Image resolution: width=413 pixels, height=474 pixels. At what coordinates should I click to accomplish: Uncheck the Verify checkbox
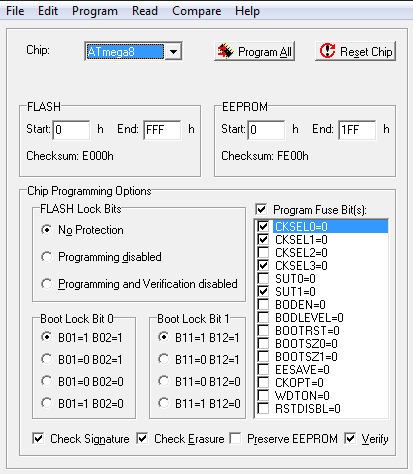350,438
